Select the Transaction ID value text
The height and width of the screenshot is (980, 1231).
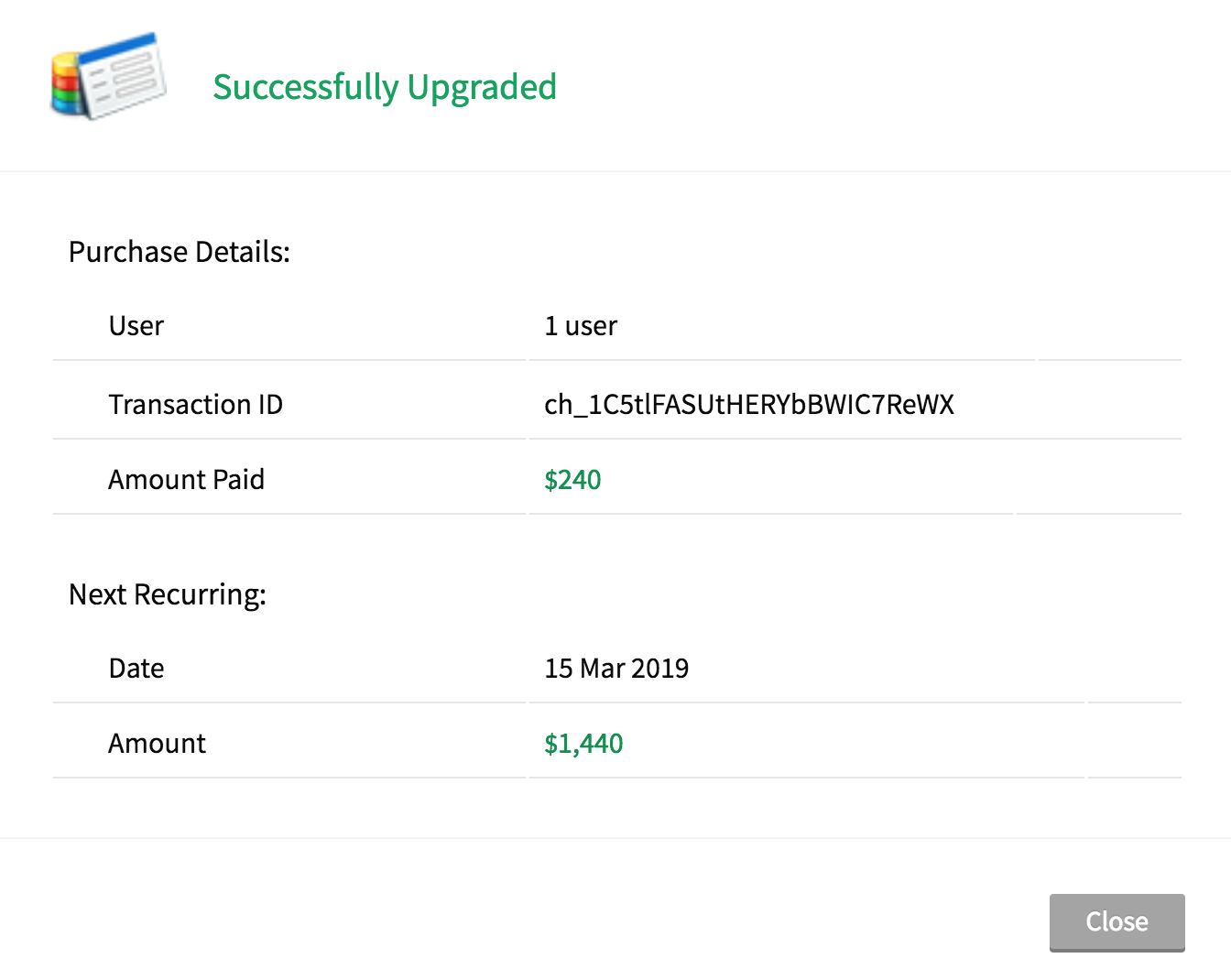749,405
